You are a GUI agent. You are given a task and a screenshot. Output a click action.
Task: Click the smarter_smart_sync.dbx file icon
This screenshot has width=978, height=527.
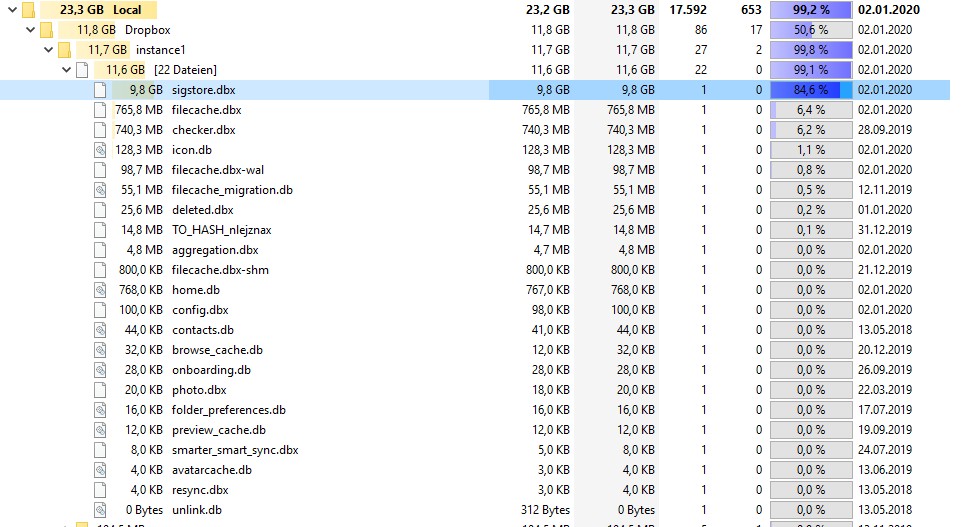(100, 450)
